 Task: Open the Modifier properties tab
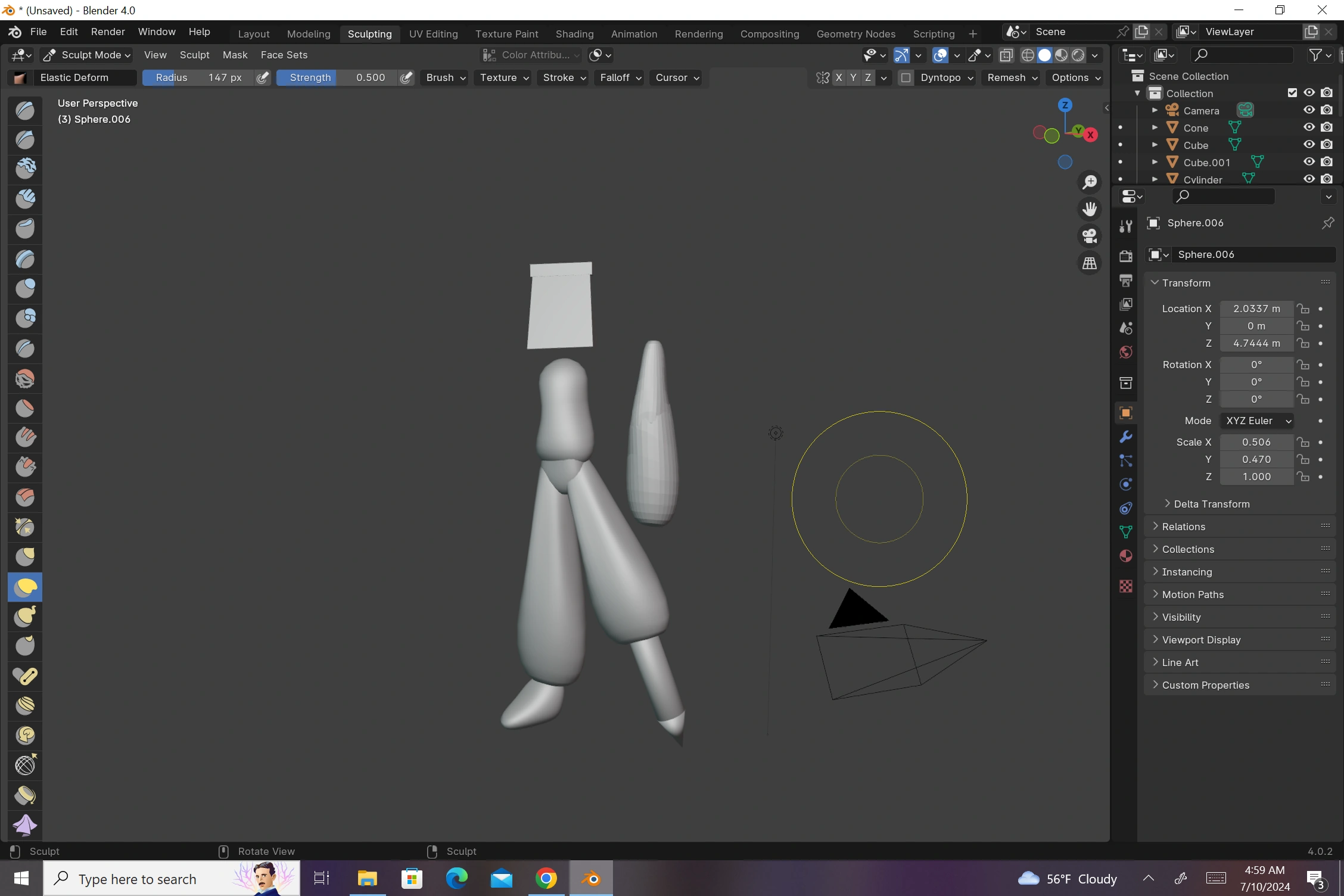click(1125, 437)
